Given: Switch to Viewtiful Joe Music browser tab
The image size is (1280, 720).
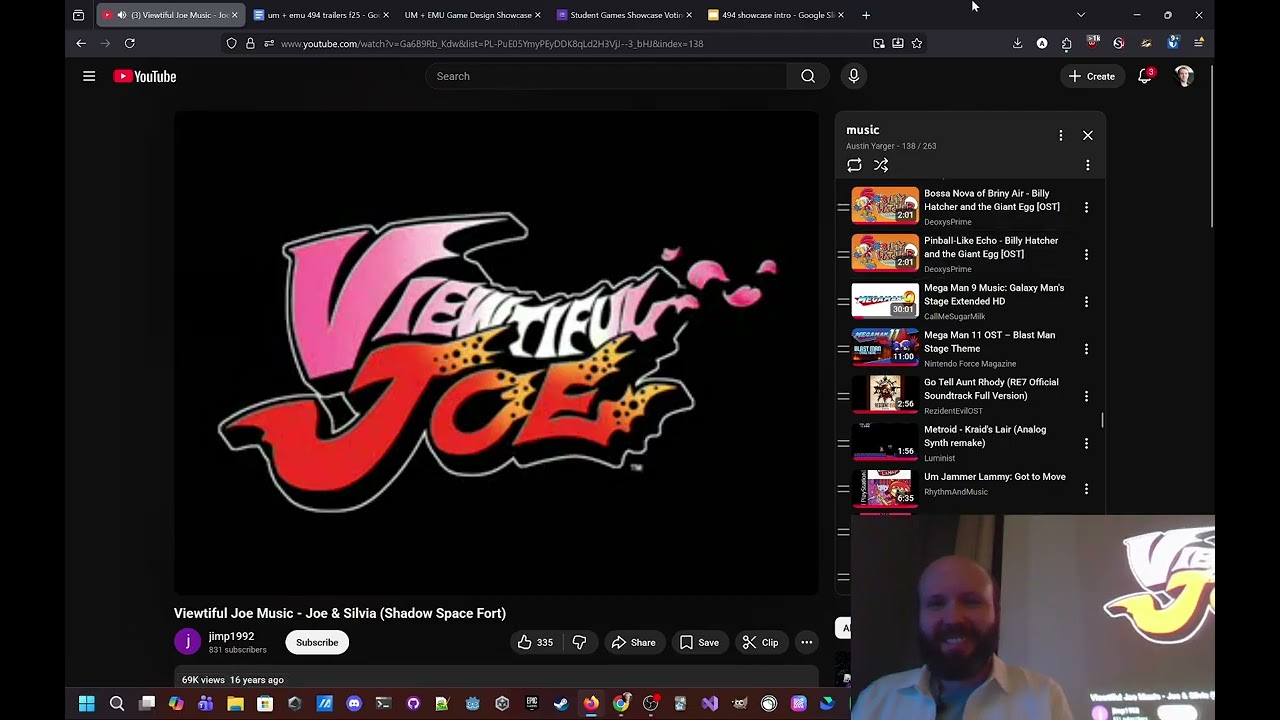Looking at the screenshot, I should pyautogui.click(x=170, y=15).
